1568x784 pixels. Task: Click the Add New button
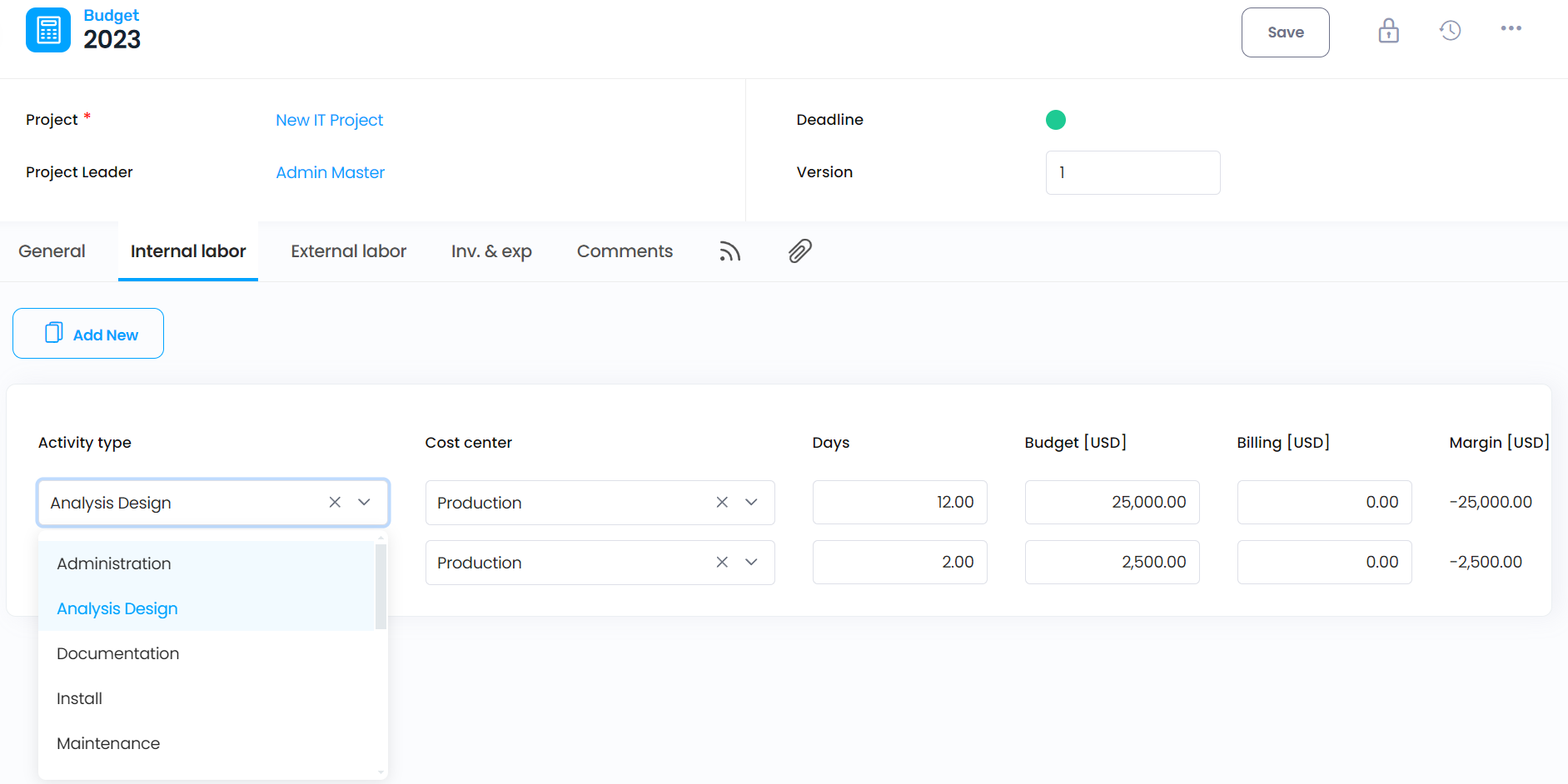pos(88,334)
